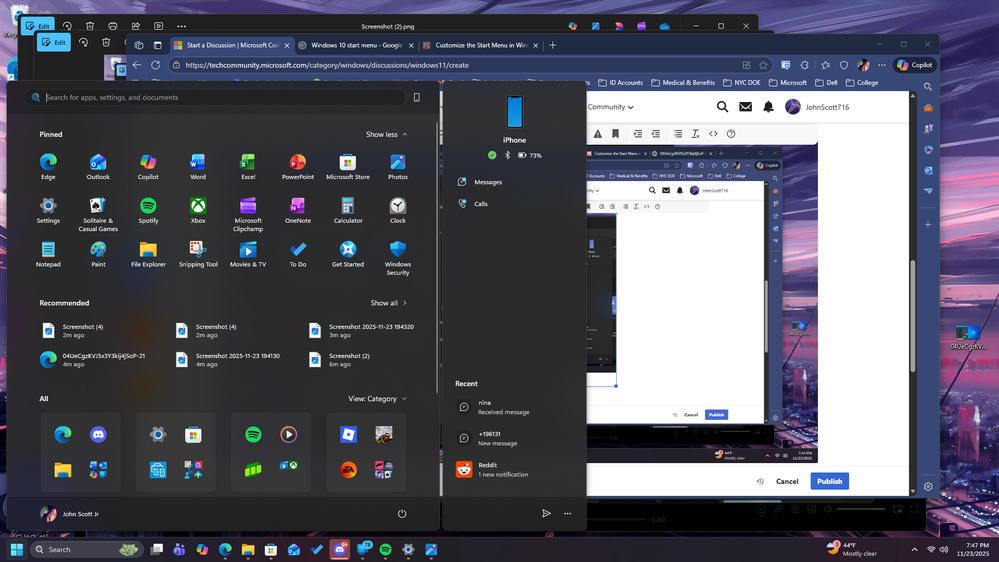Click the notification bell on the webpage
This screenshot has height=562, width=999.
[x=768, y=107]
